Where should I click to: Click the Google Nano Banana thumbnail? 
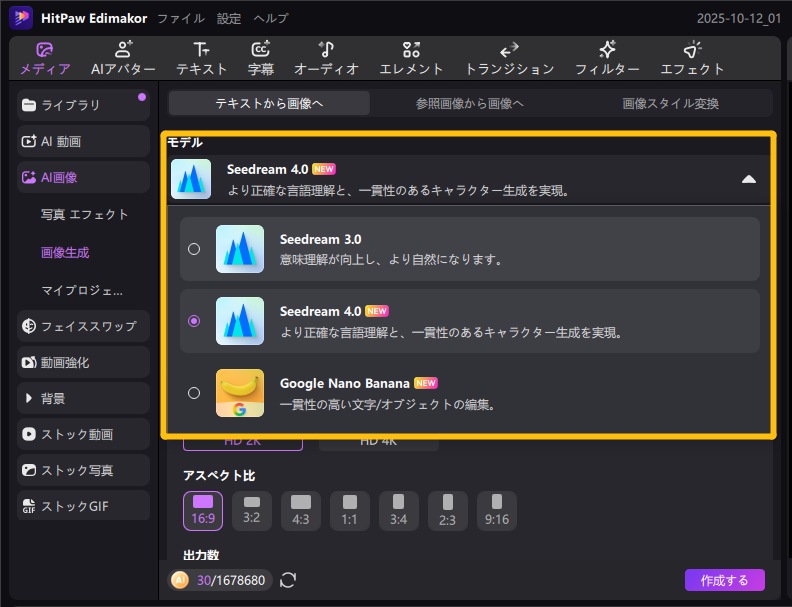point(240,393)
